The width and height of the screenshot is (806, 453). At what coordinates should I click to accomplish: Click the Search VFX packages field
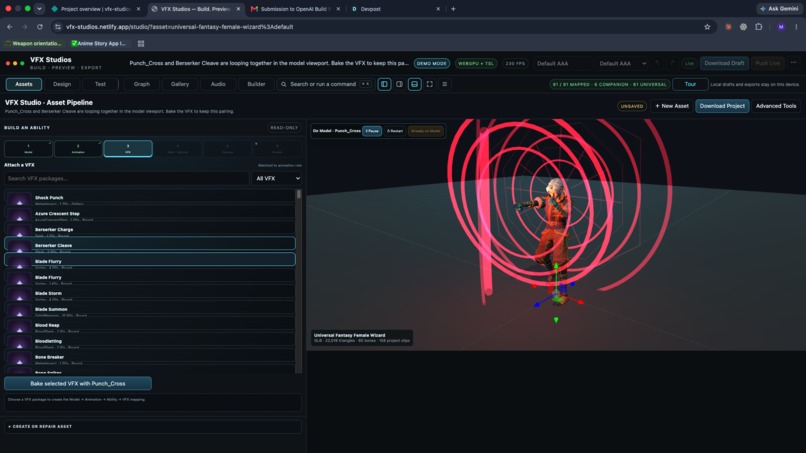pos(126,178)
